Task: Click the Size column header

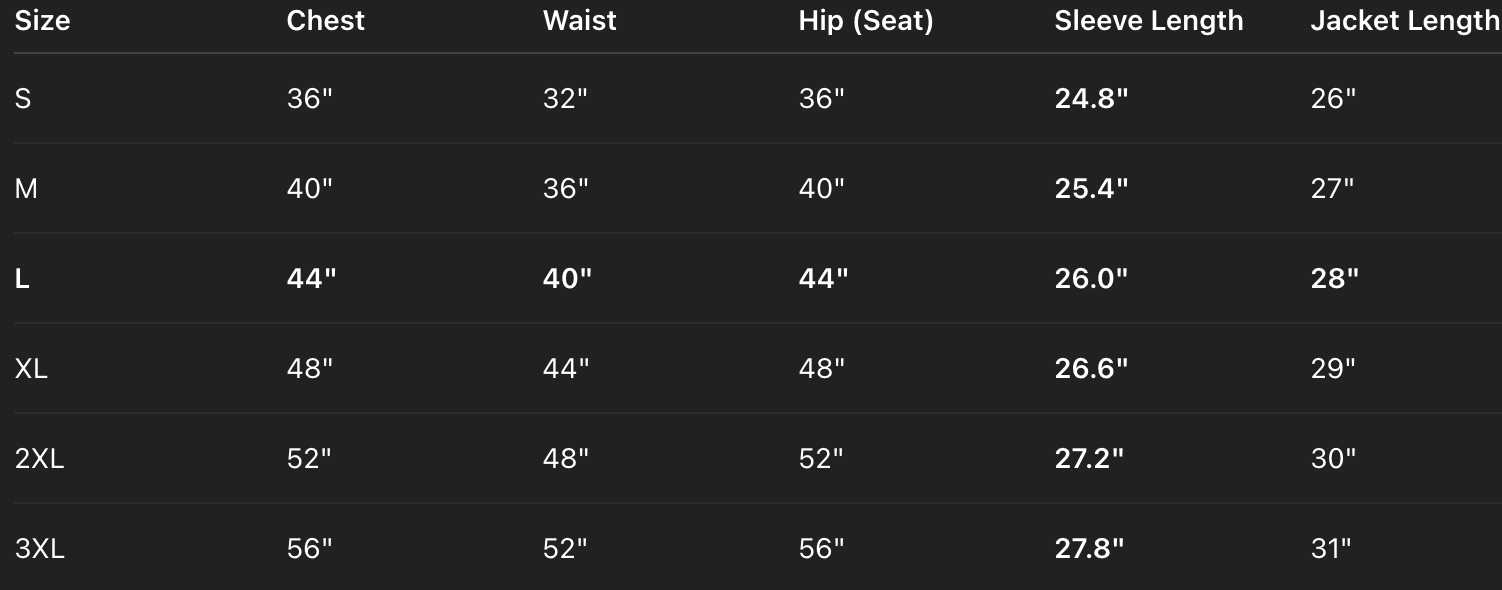Action: click(x=42, y=21)
